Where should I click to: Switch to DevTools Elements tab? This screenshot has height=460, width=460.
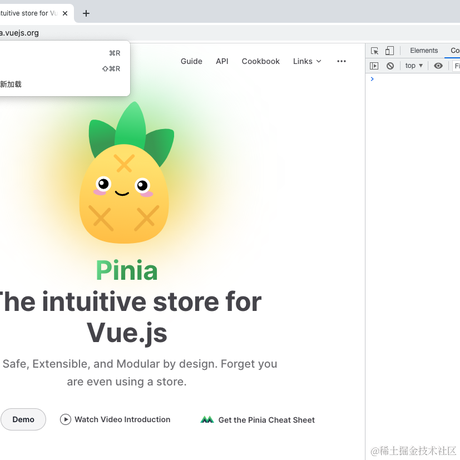pyautogui.click(x=424, y=51)
